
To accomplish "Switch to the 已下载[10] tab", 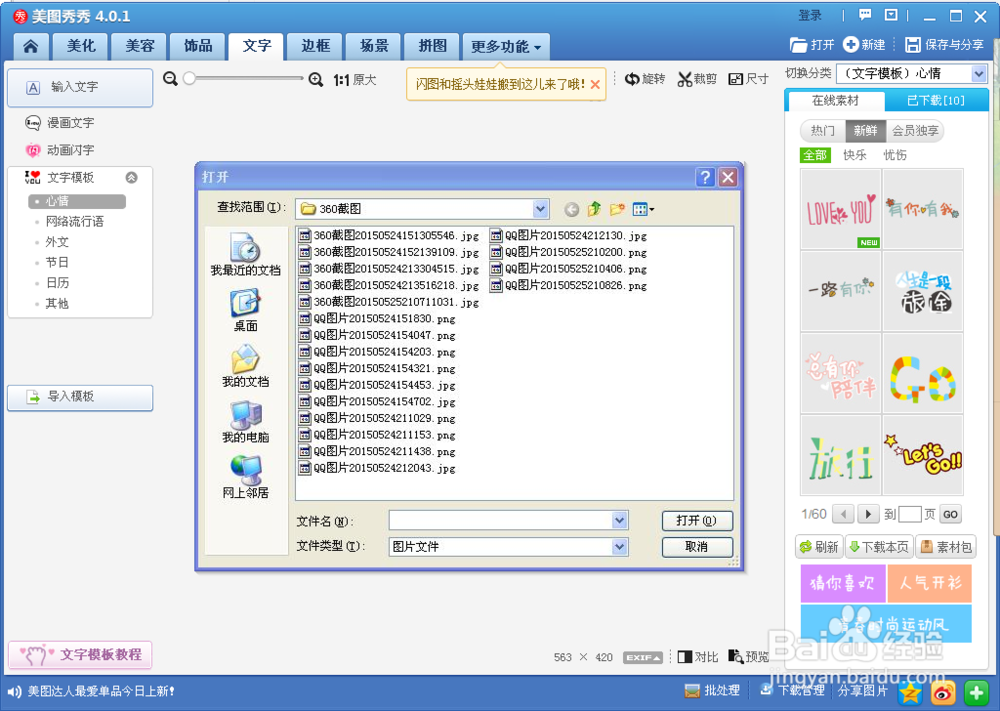I will pyautogui.click(x=934, y=100).
